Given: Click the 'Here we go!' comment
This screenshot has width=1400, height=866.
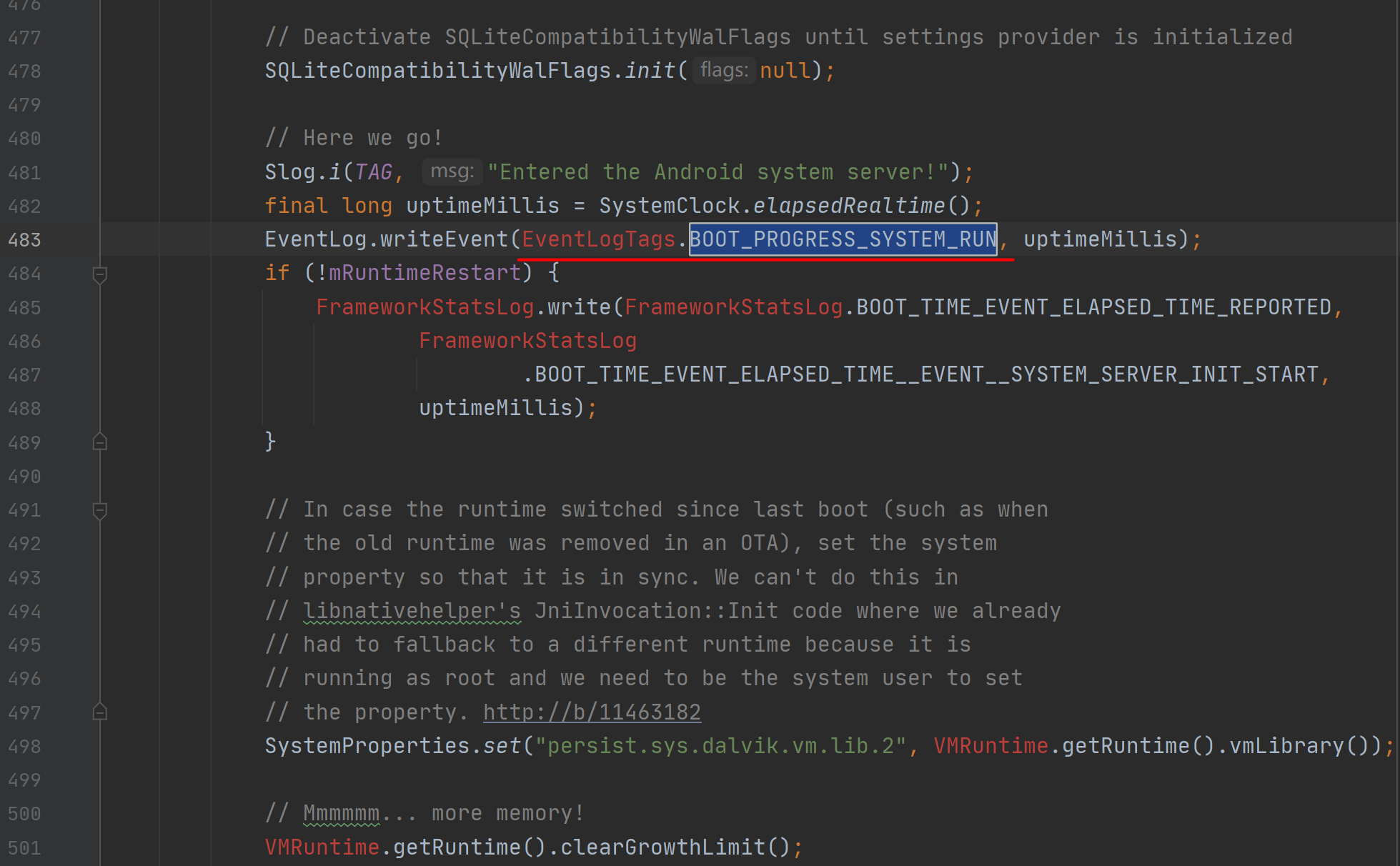Looking at the screenshot, I should click(354, 138).
